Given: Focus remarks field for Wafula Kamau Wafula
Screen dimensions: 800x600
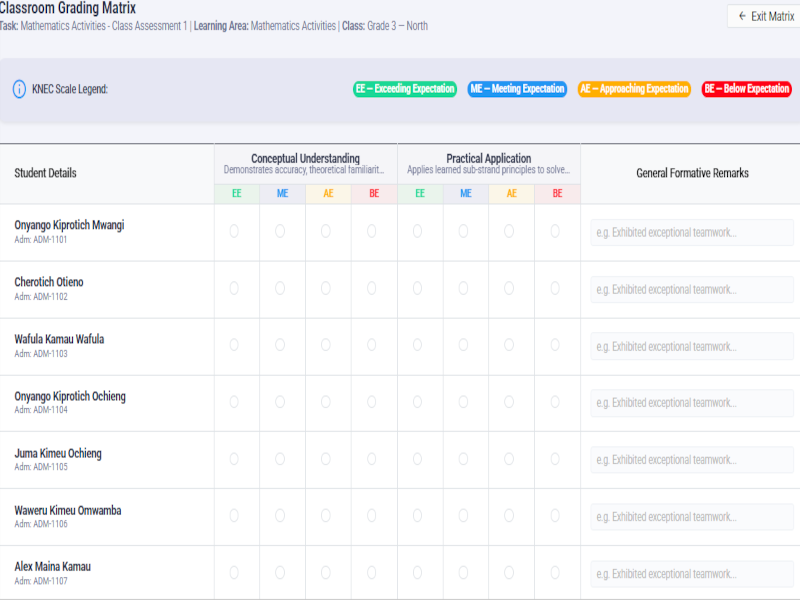Looking at the screenshot, I should [692, 347].
